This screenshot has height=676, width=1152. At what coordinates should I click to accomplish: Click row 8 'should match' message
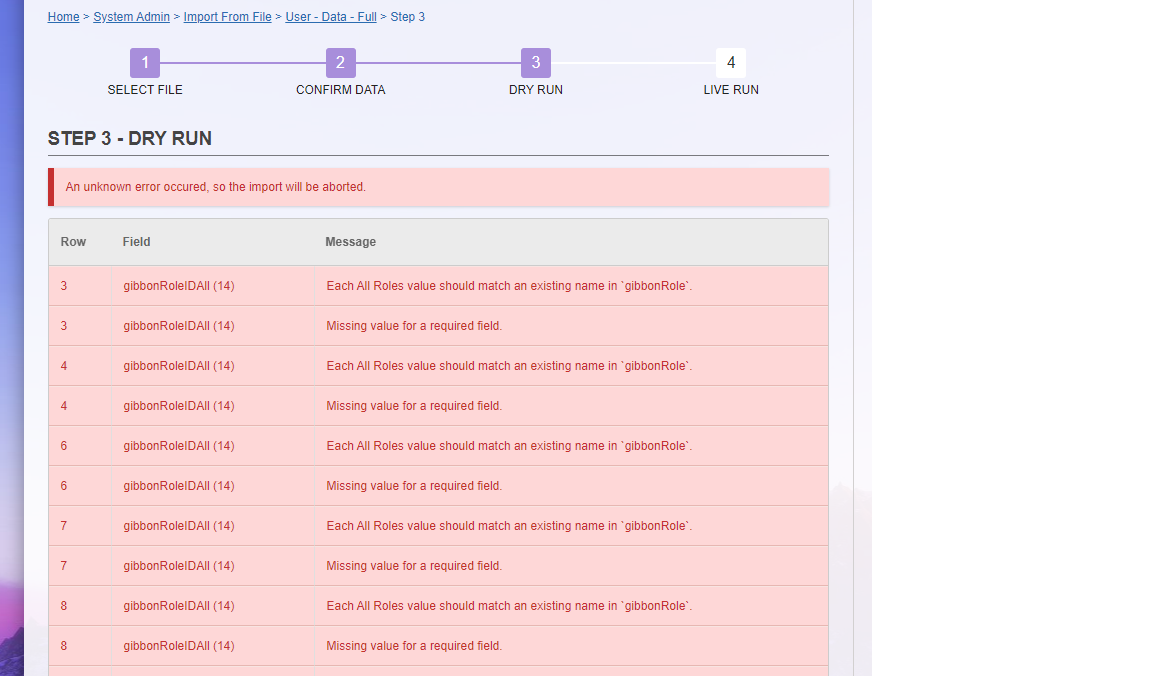point(509,606)
